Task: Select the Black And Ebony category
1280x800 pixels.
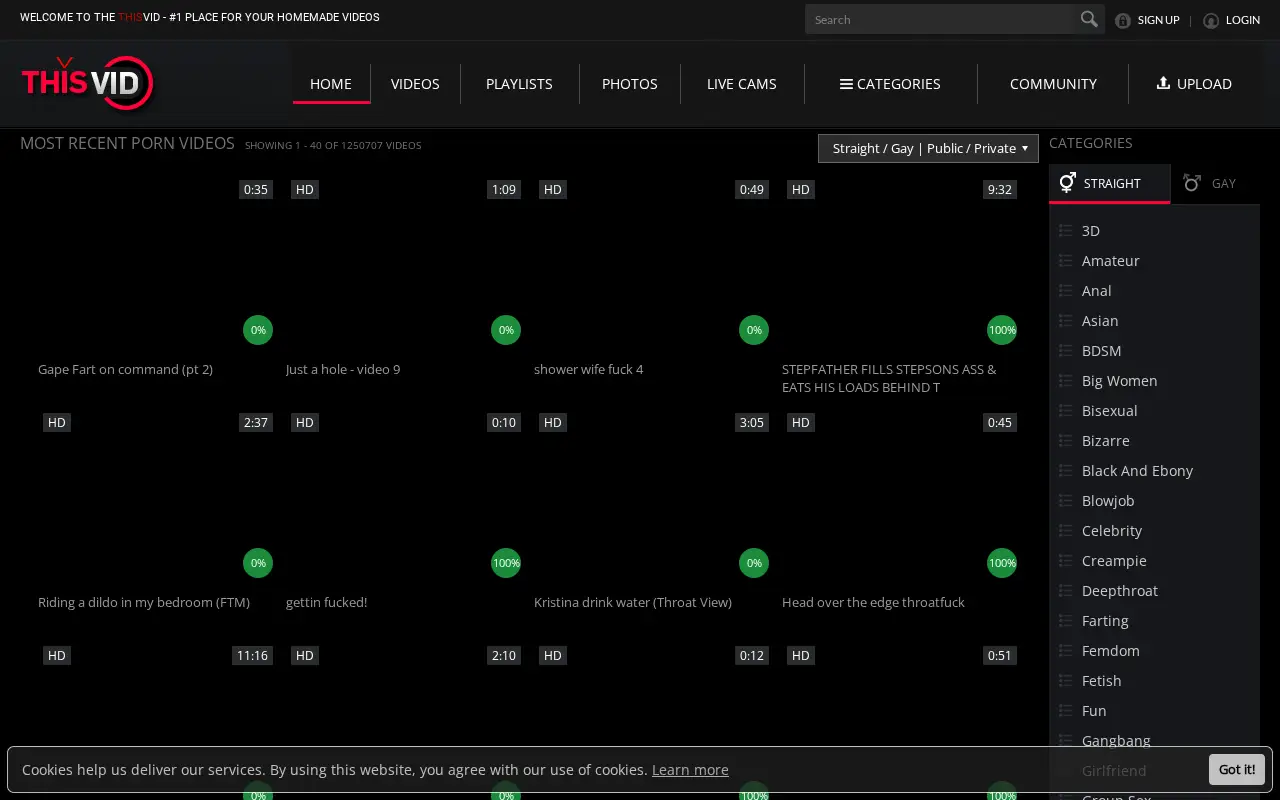Action: click(1137, 470)
